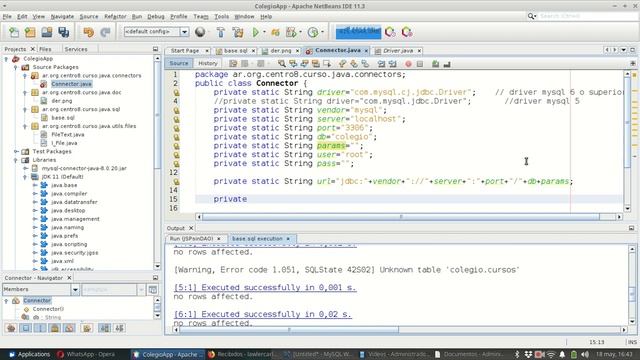640x360 pixels.
Task: Click the output panel horizontal scrollbar thumb
Action: point(289,329)
